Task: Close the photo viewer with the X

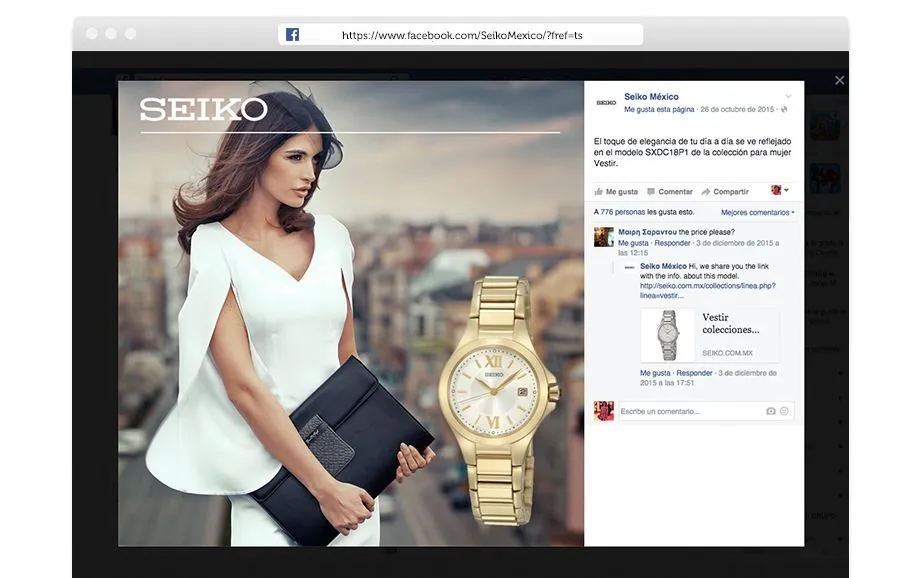Action: point(839,80)
